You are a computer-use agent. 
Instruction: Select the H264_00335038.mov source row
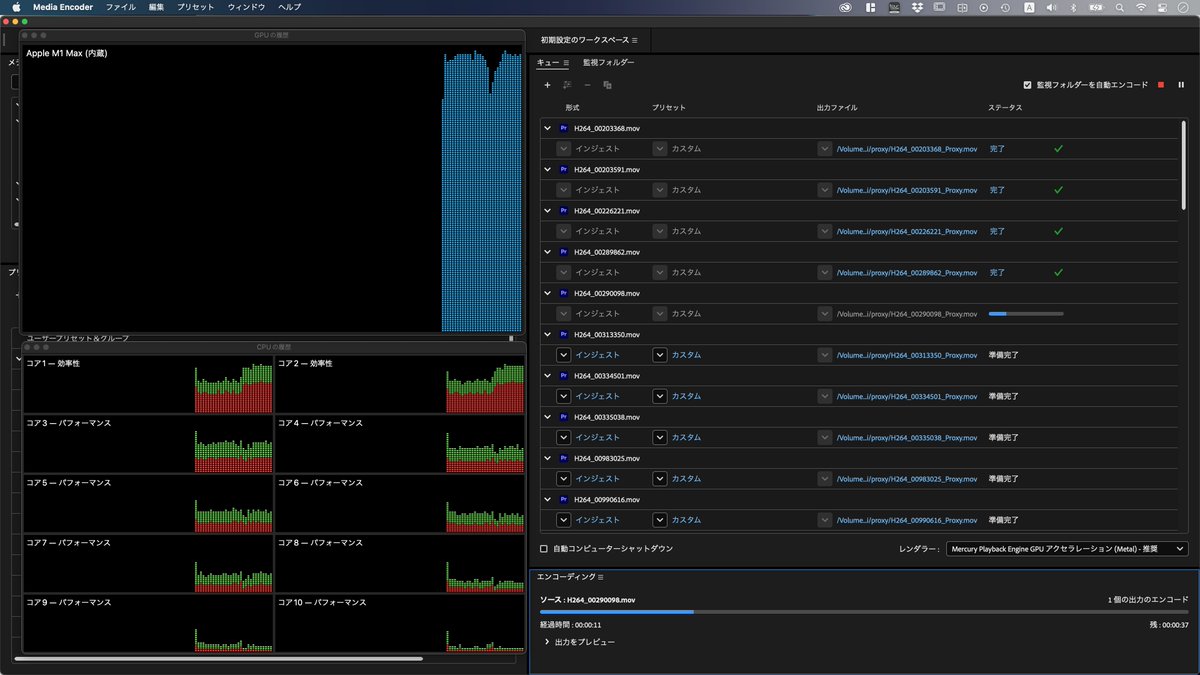click(x=860, y=417)
